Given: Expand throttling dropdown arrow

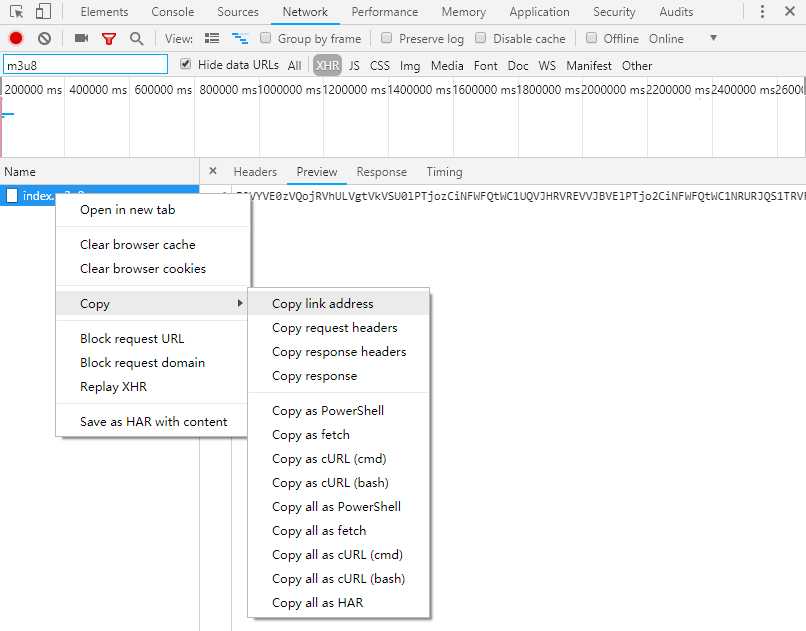Looking at the screenshot, I should (x=713, y=38).
